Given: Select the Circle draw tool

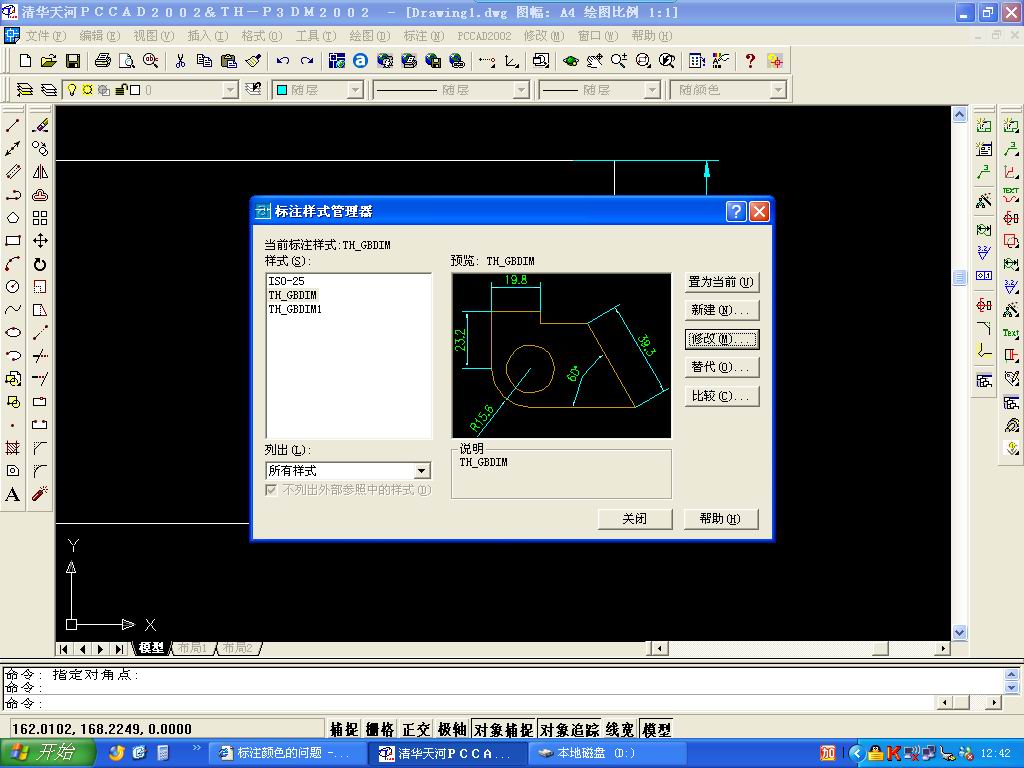Looking at the screenshot, I should click(x=12, y=287).
